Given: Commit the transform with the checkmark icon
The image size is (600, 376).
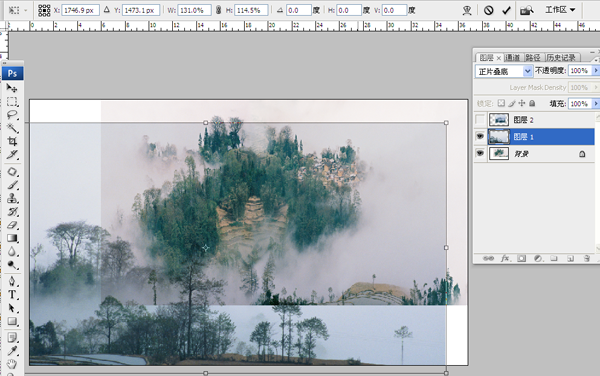Looking at the screenshot, I should point(506,10).
